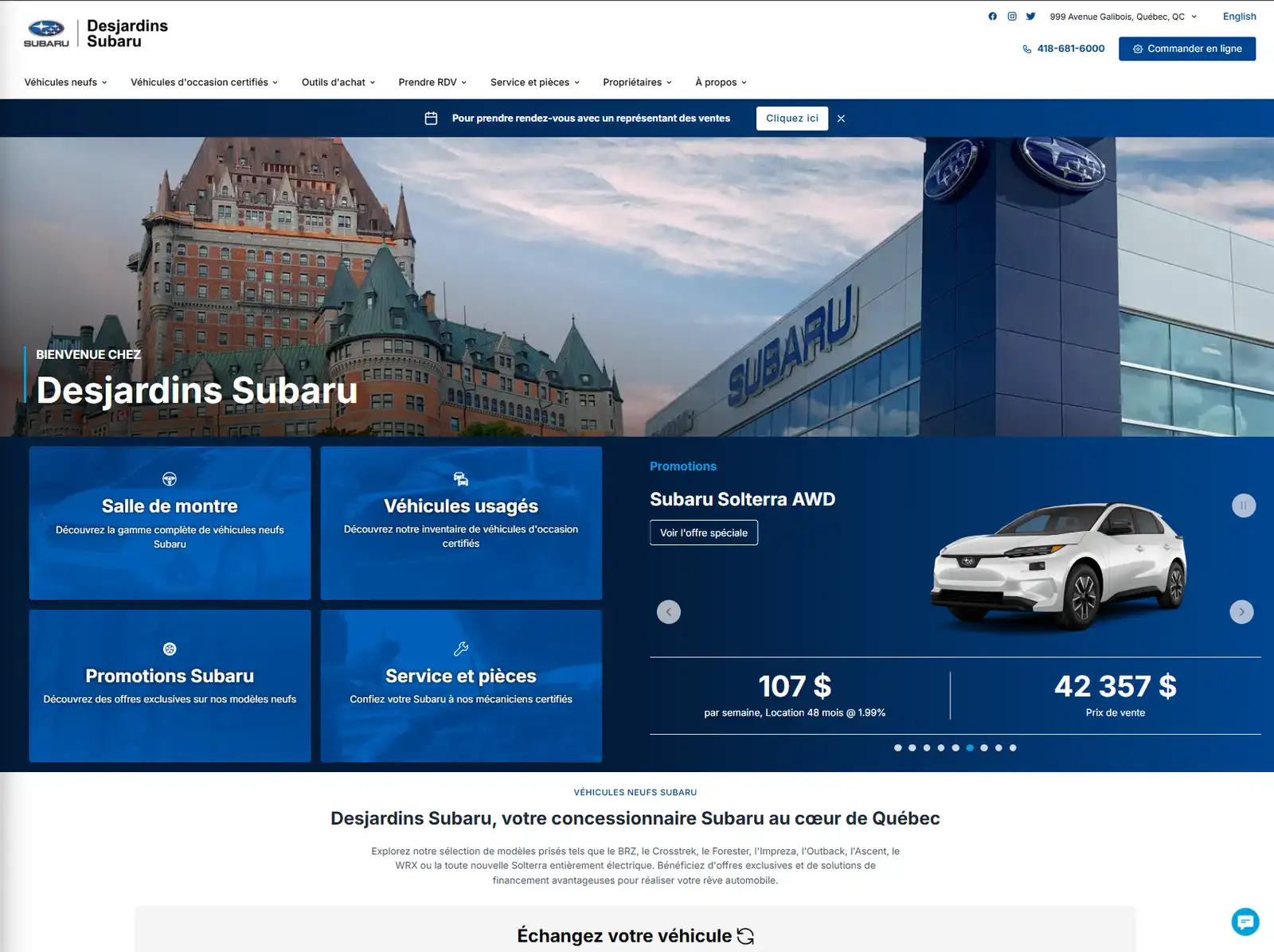Click steering wheel icon on Salle de montre

pos(170,479)
